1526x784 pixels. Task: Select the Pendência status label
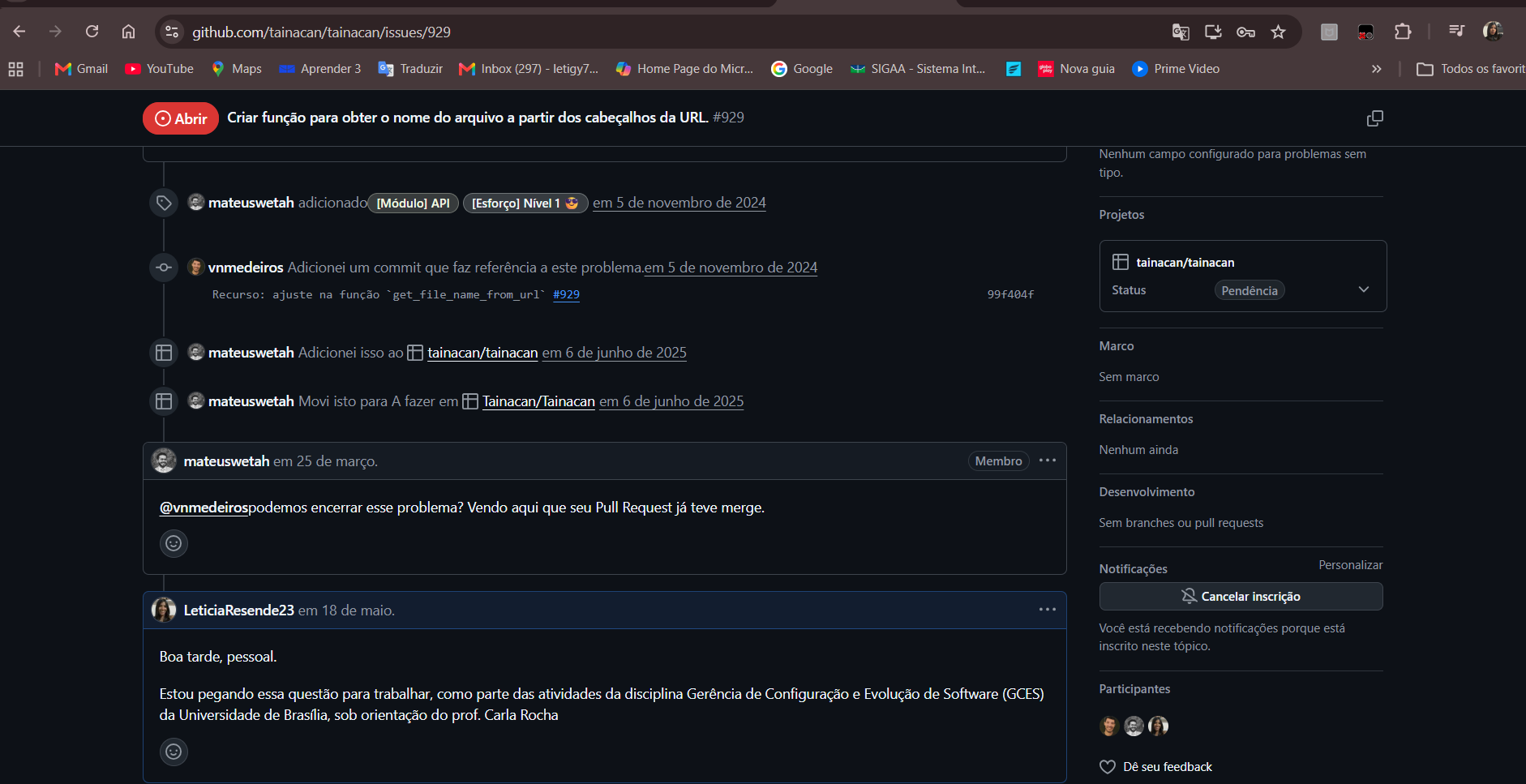1250,290
